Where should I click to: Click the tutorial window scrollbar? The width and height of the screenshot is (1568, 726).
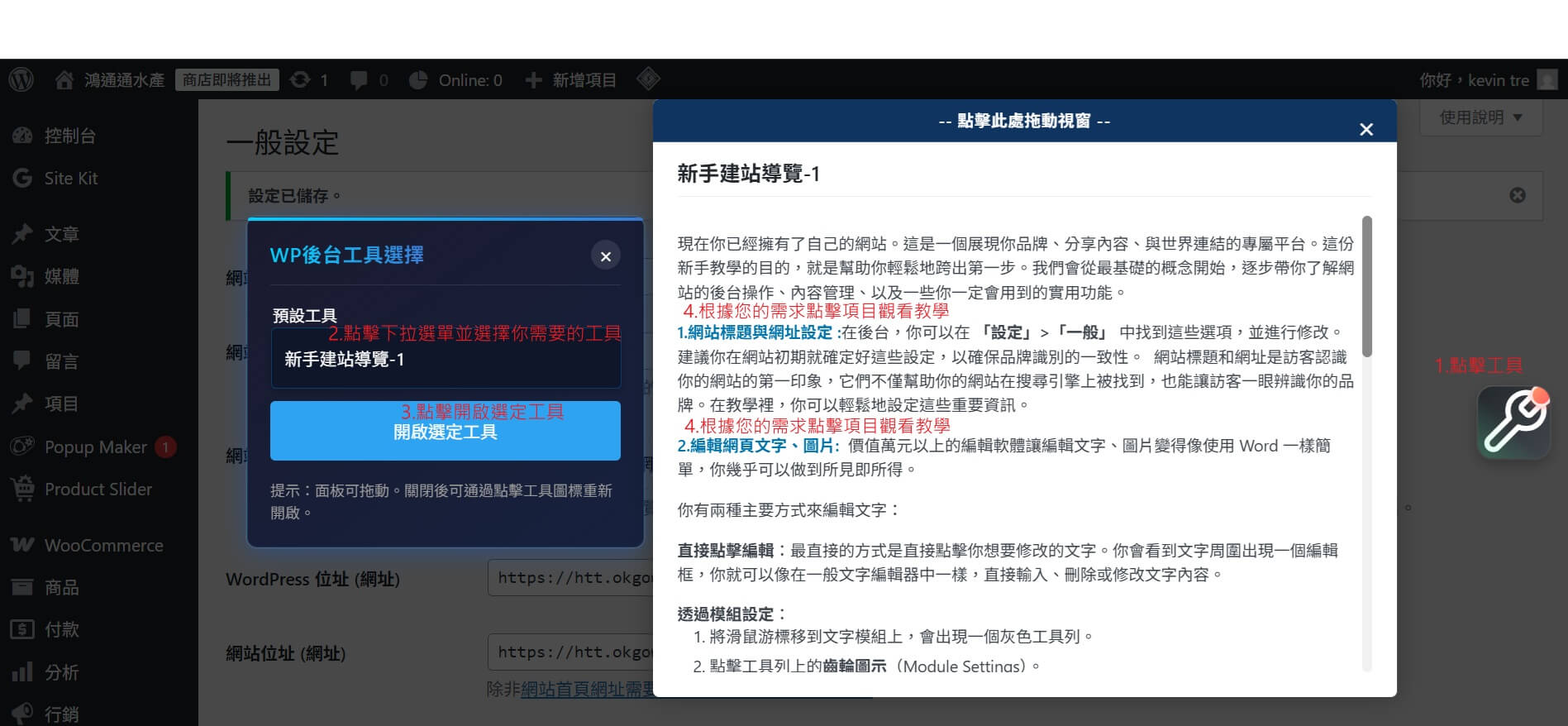tap(1366, 286)
